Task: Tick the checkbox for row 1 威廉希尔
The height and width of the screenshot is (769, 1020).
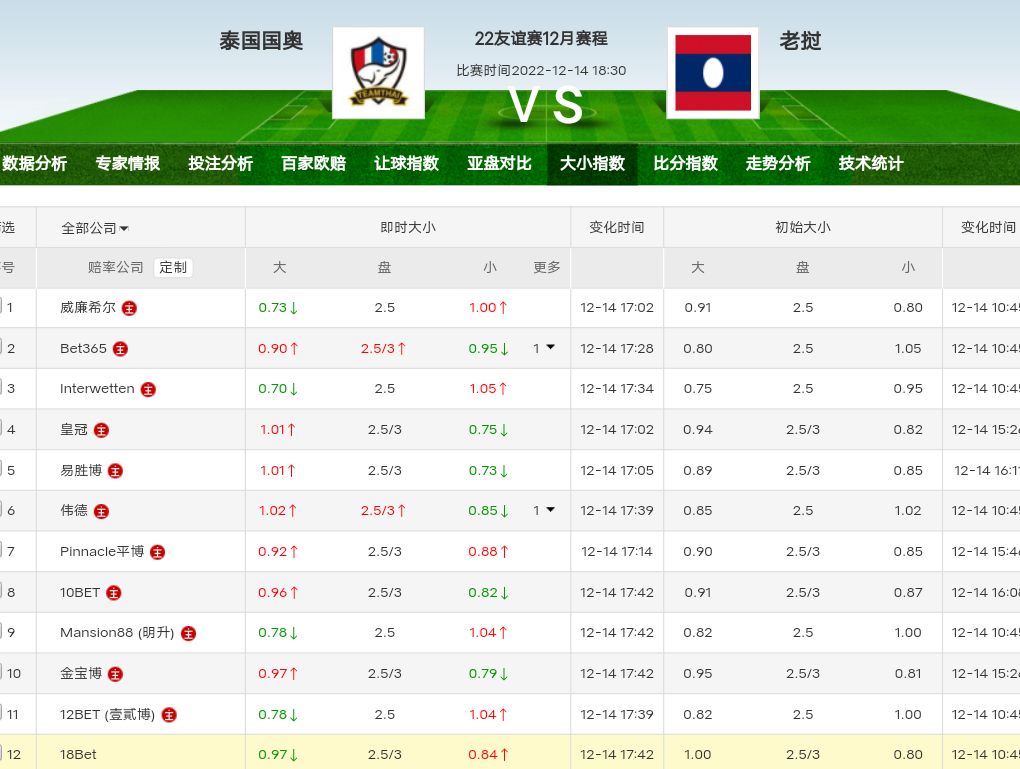Action: (x=1, y=307)
